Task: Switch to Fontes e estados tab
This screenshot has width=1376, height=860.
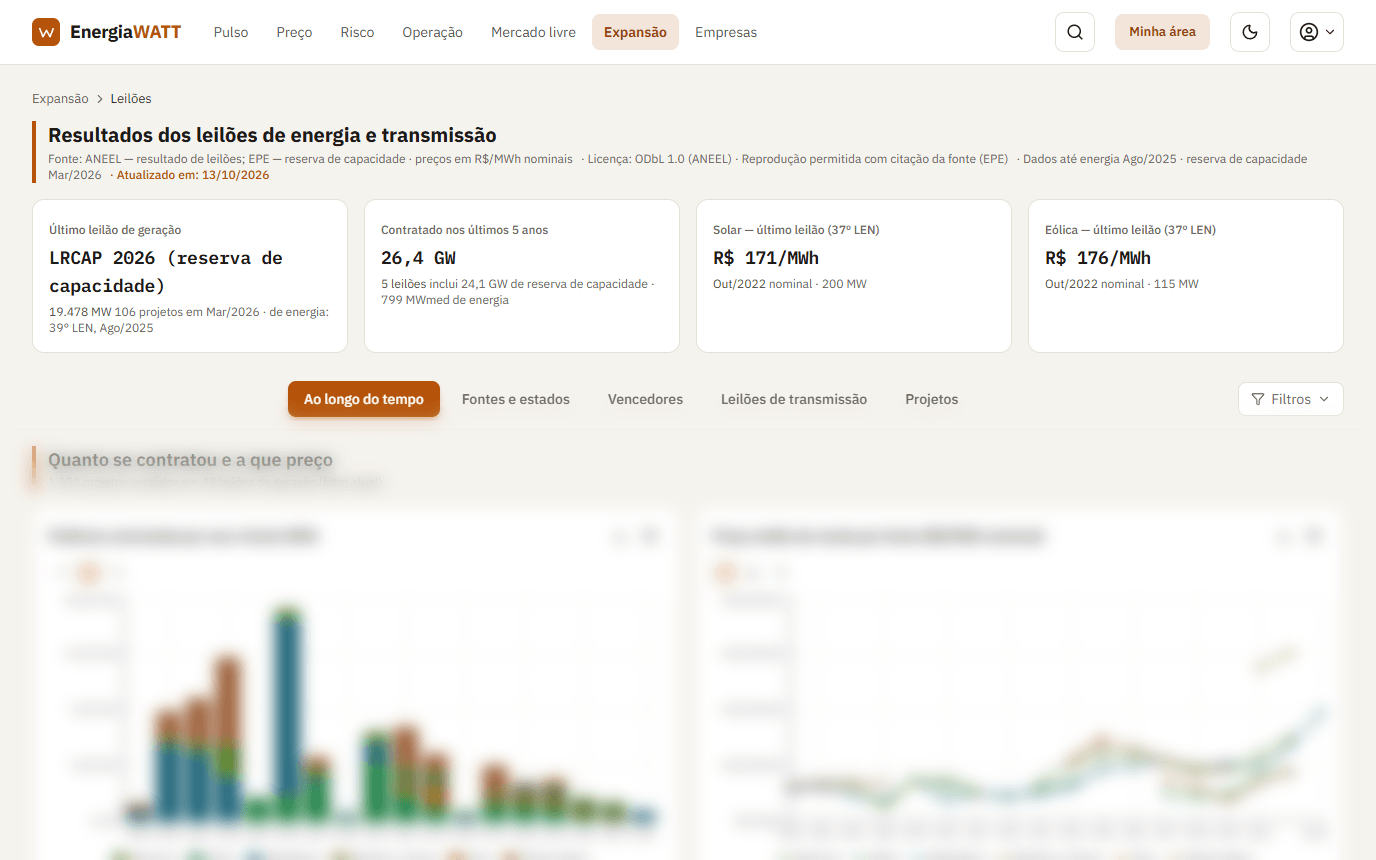Action: pyautogui.click(x=516, y=399)
